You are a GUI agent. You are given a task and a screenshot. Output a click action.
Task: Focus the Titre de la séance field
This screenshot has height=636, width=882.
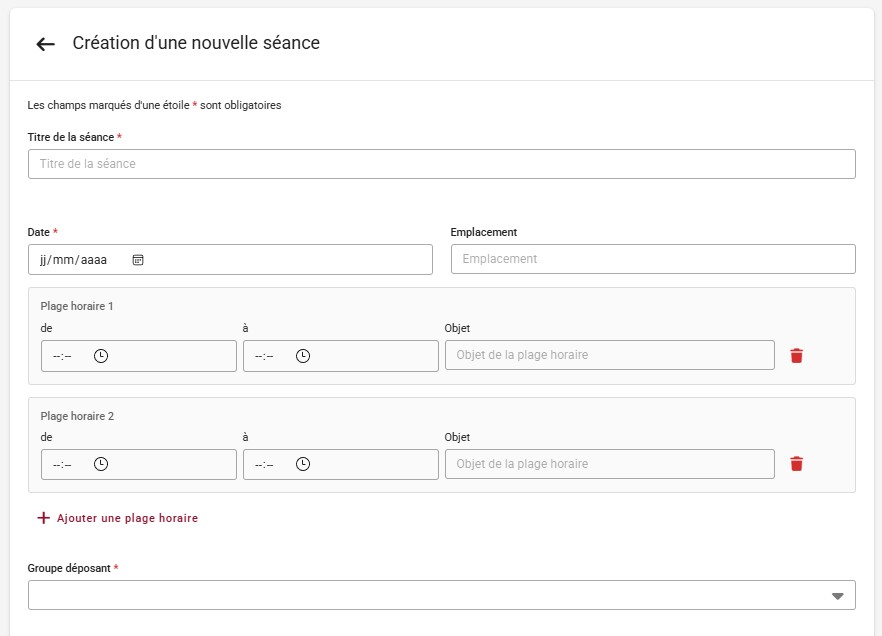click(441, 164)
